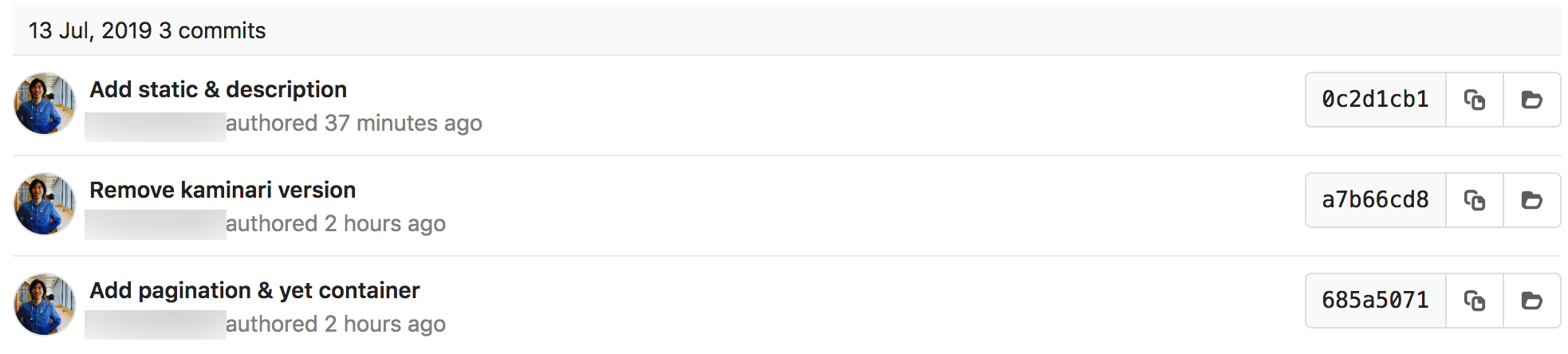Click the 685a5071 commit hash
The height and width of the screenshot is (354, 1568).
(1375, 301)
